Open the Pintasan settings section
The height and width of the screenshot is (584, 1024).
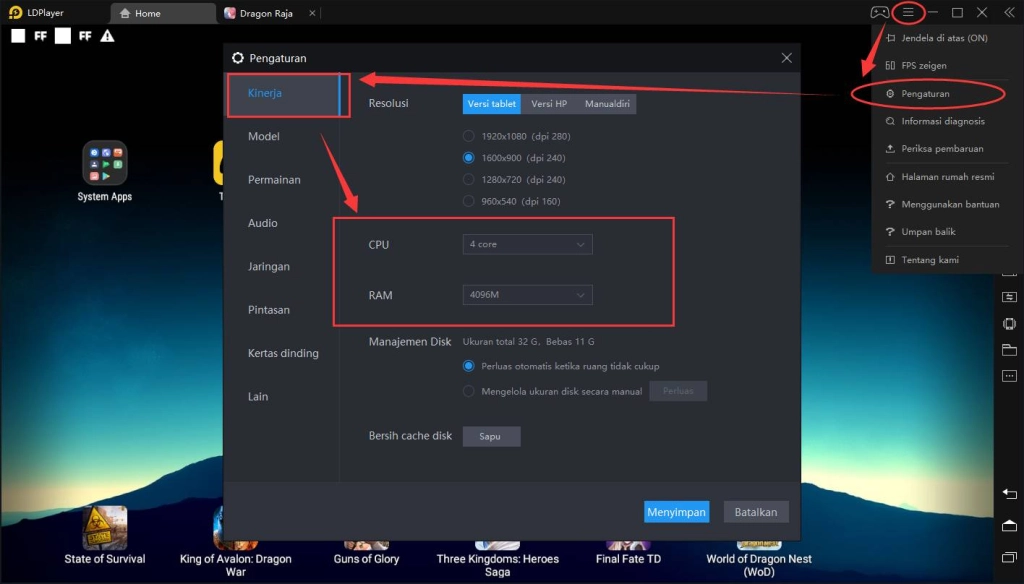268,310
